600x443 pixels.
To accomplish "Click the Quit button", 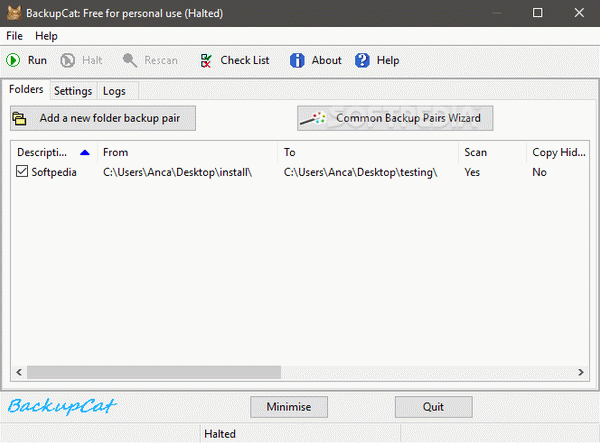I will [x=434, y=407].
